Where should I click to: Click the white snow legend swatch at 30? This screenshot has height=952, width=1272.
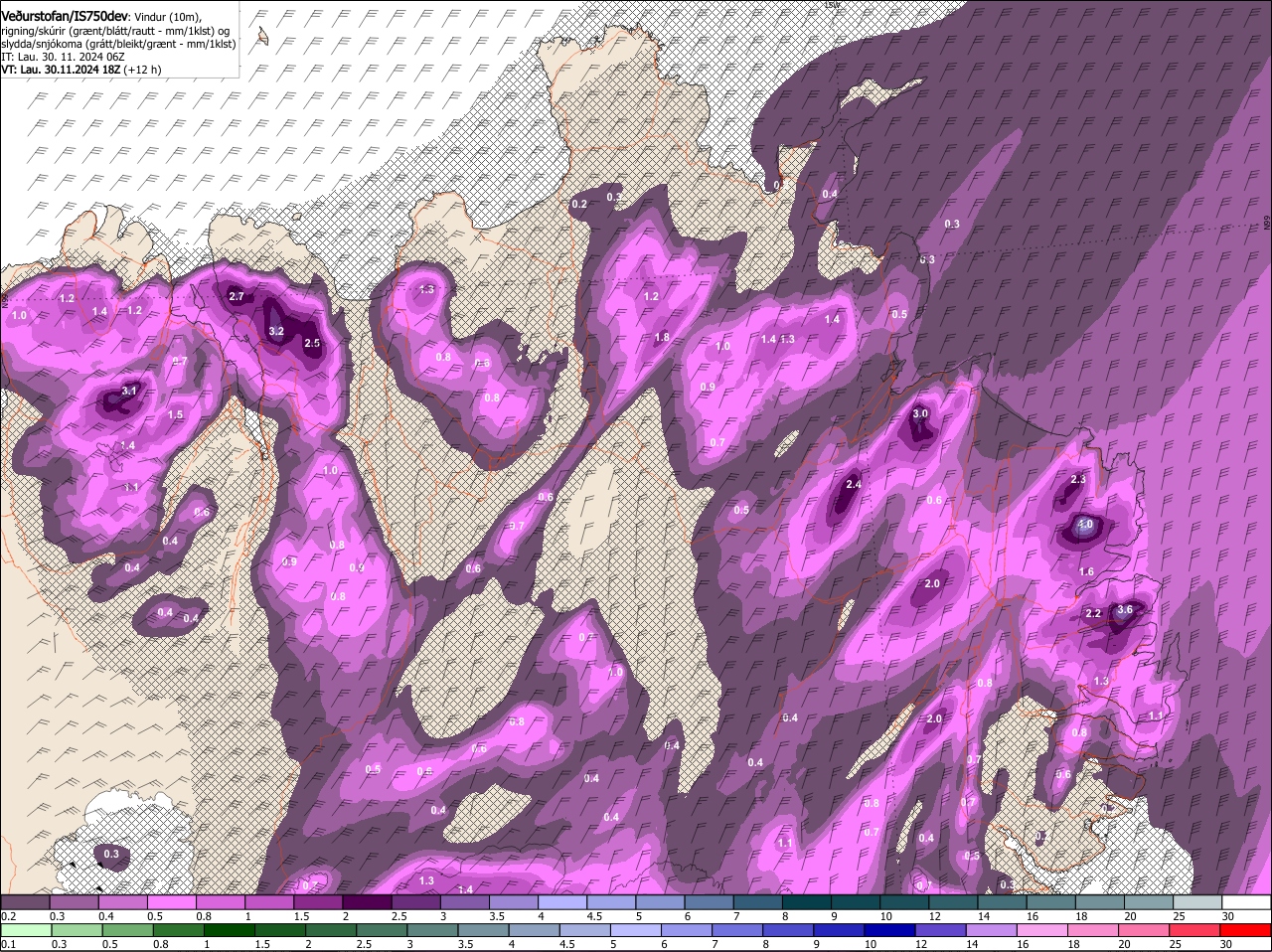tap(1246, 901)
